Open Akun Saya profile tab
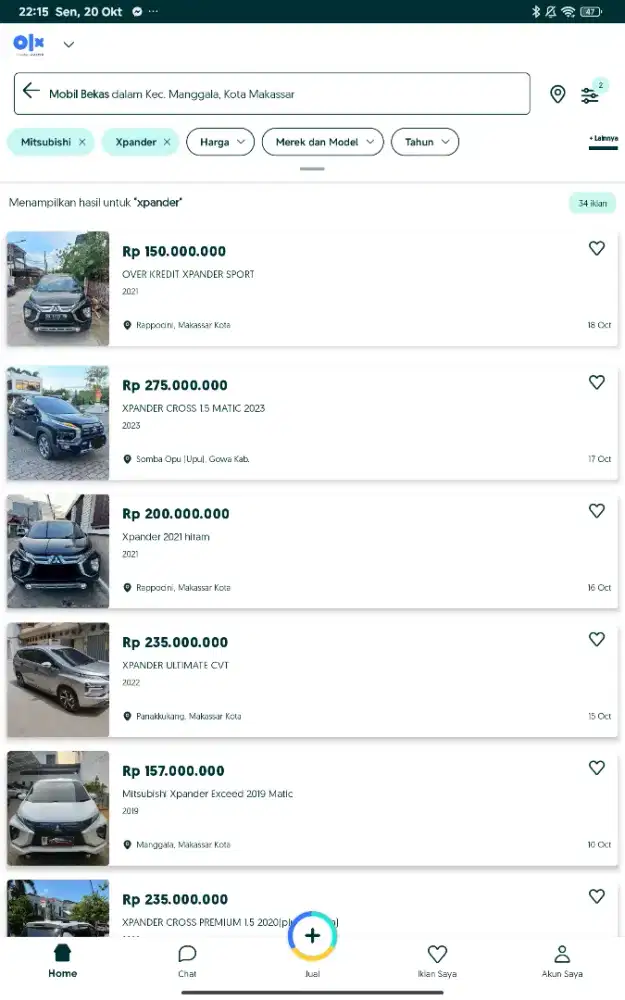Image resolution: width=625 pixels, height=1000 pixels. [562, 959]
